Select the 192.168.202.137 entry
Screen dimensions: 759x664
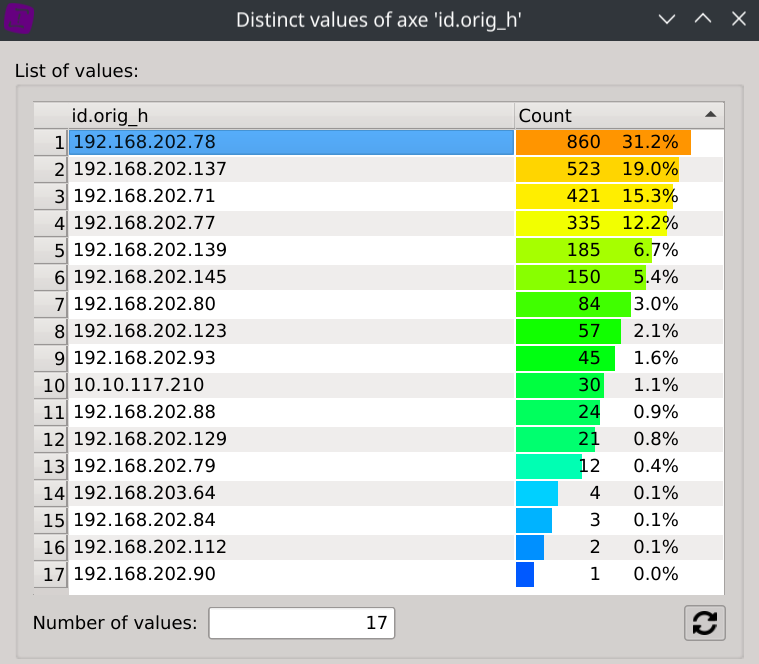pos(290,169)
